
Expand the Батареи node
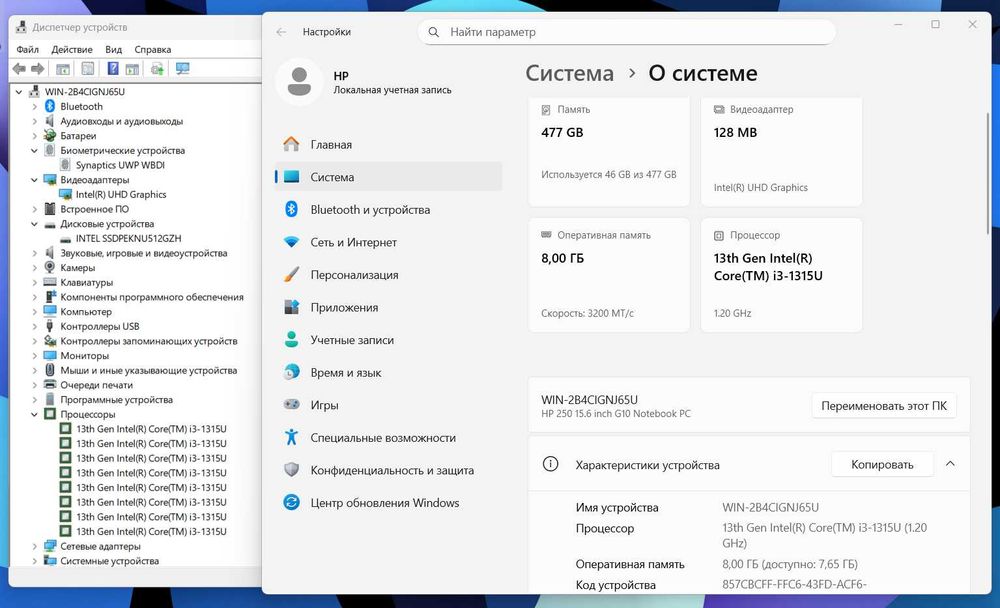tap(34, 136)
